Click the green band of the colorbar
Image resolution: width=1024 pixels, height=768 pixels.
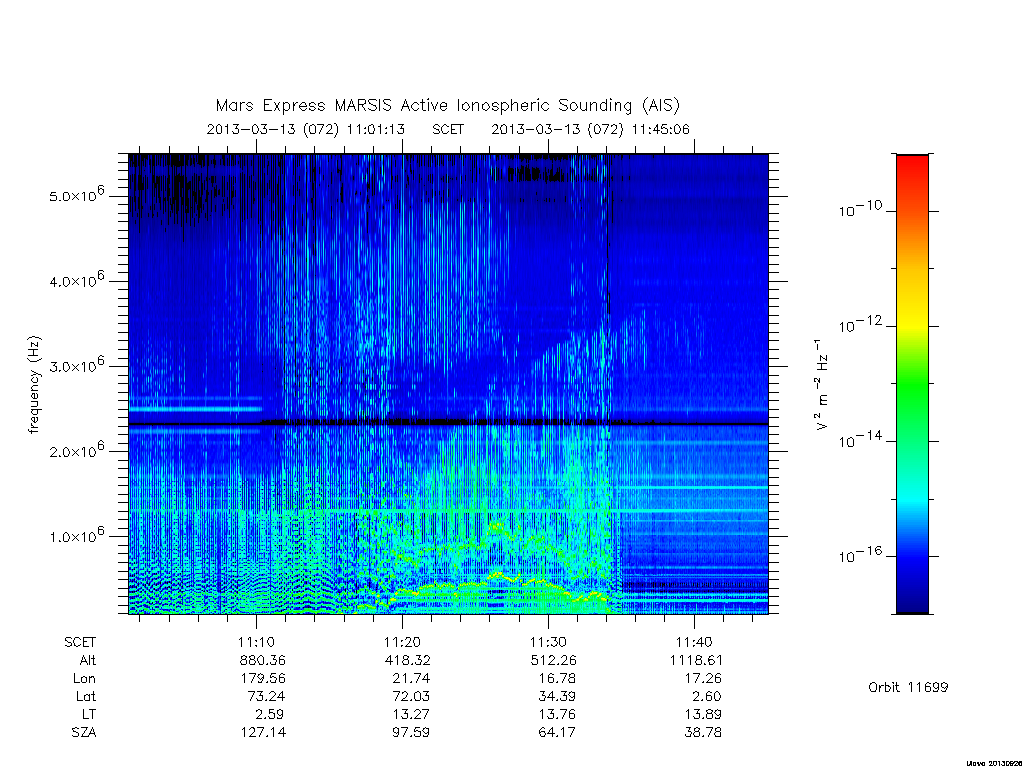point(912,385)
